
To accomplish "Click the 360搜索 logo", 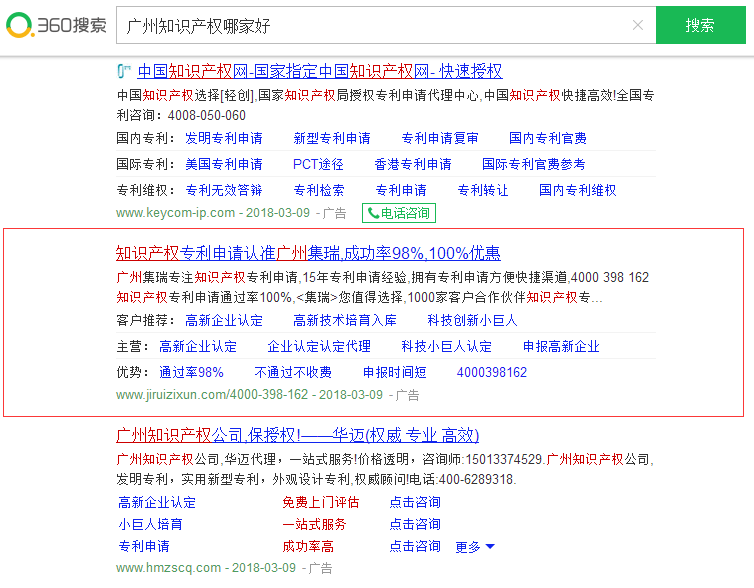I will [56, 25].
